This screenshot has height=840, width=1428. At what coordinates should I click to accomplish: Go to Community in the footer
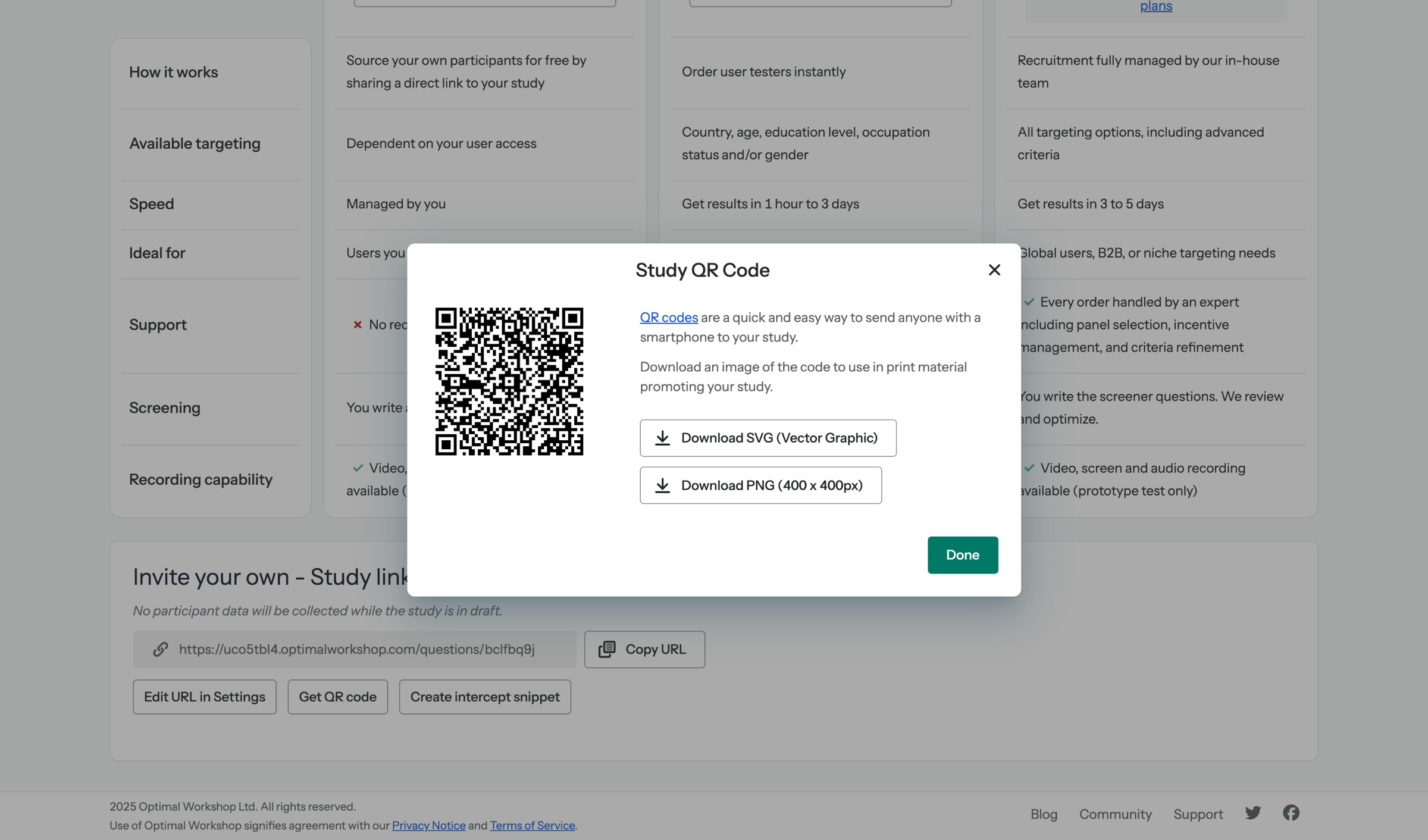[x=1116, y=814]
